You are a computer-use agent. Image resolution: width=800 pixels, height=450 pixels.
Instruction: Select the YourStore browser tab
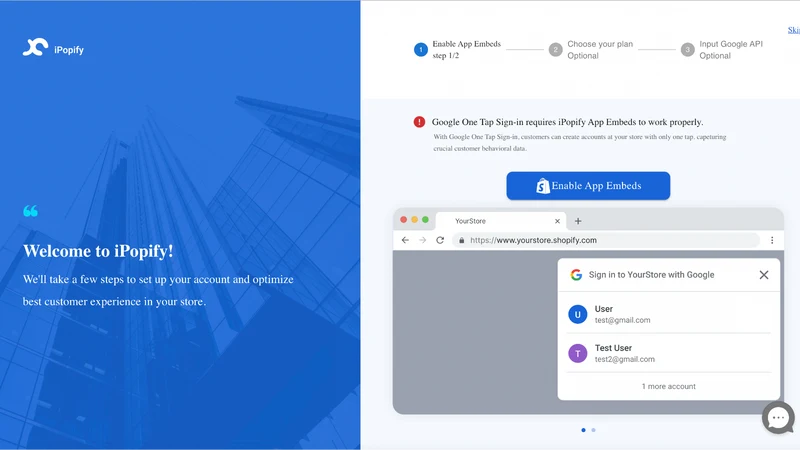coord(502,221)
